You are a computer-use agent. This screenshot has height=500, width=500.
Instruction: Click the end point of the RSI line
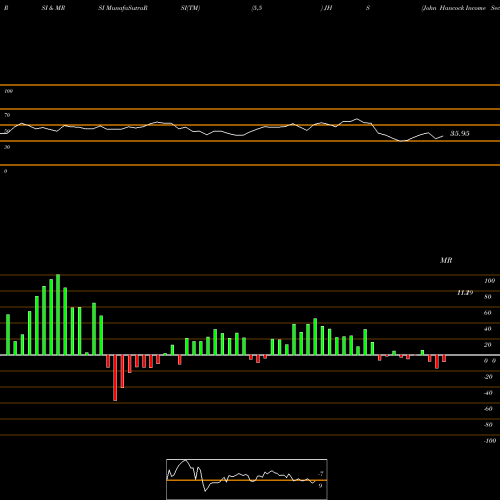[x=443, y=136]
